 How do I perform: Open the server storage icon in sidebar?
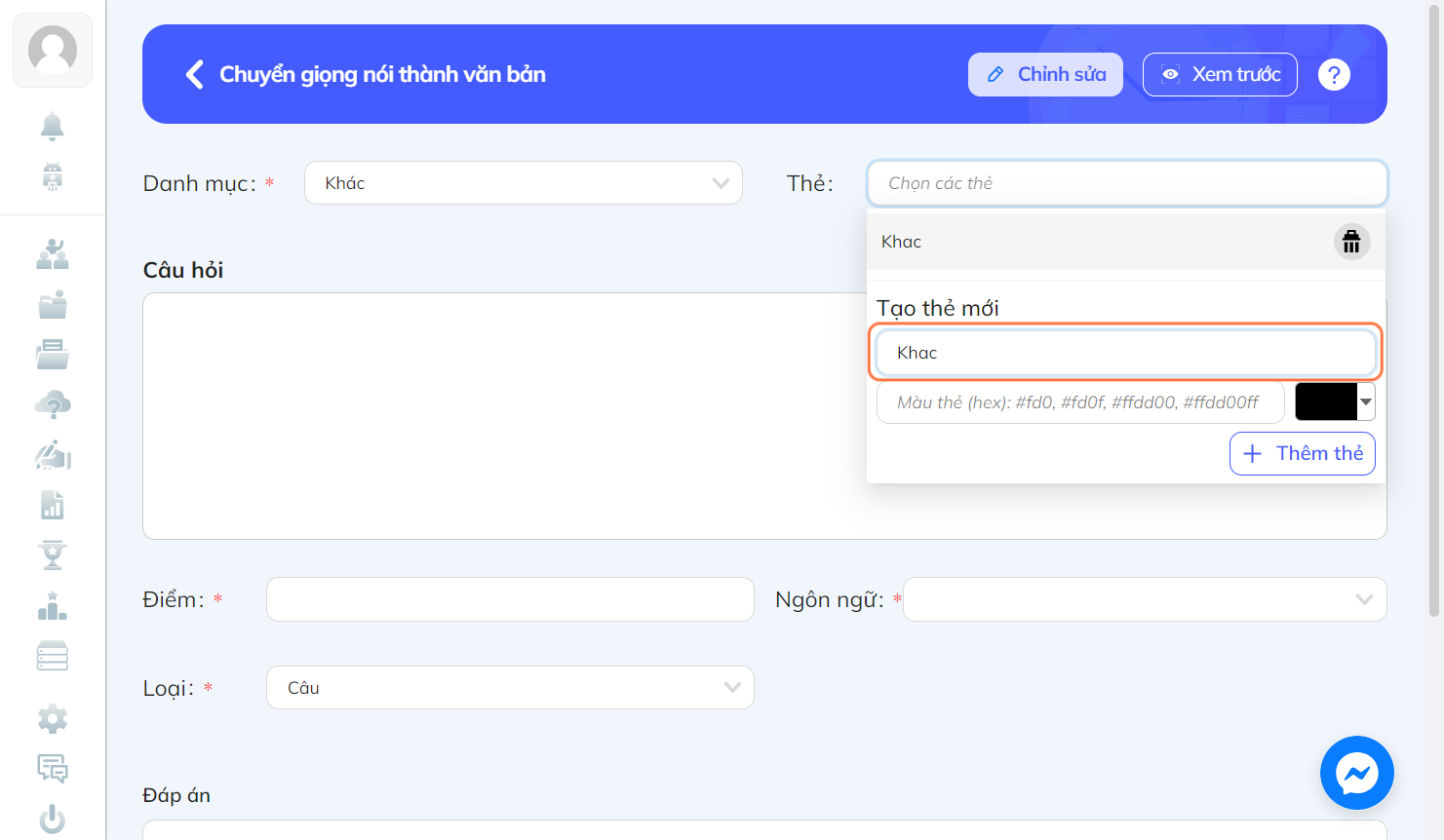pos(53,656)
